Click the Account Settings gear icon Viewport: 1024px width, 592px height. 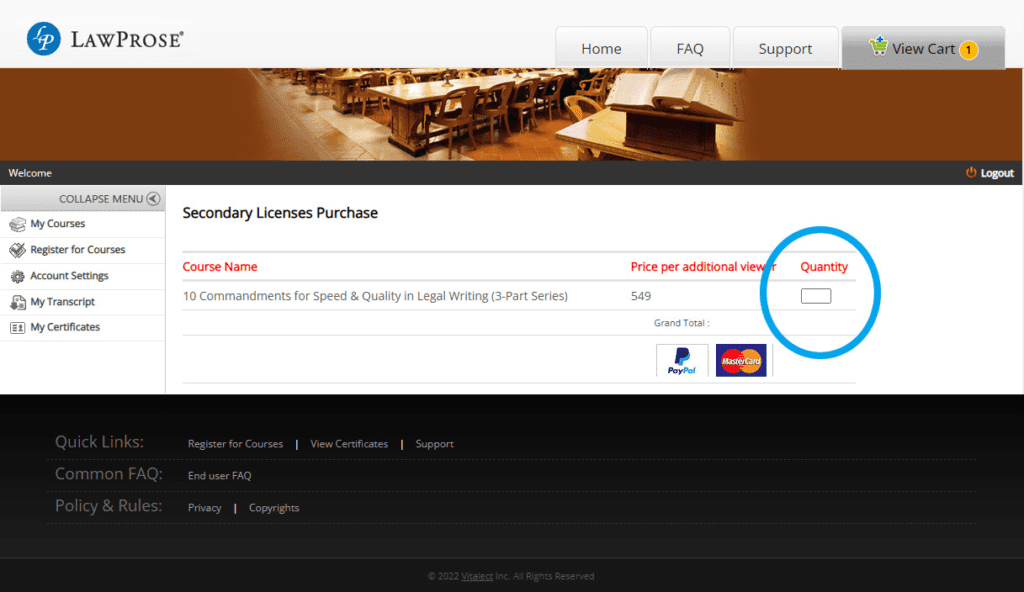pos(17,276)
